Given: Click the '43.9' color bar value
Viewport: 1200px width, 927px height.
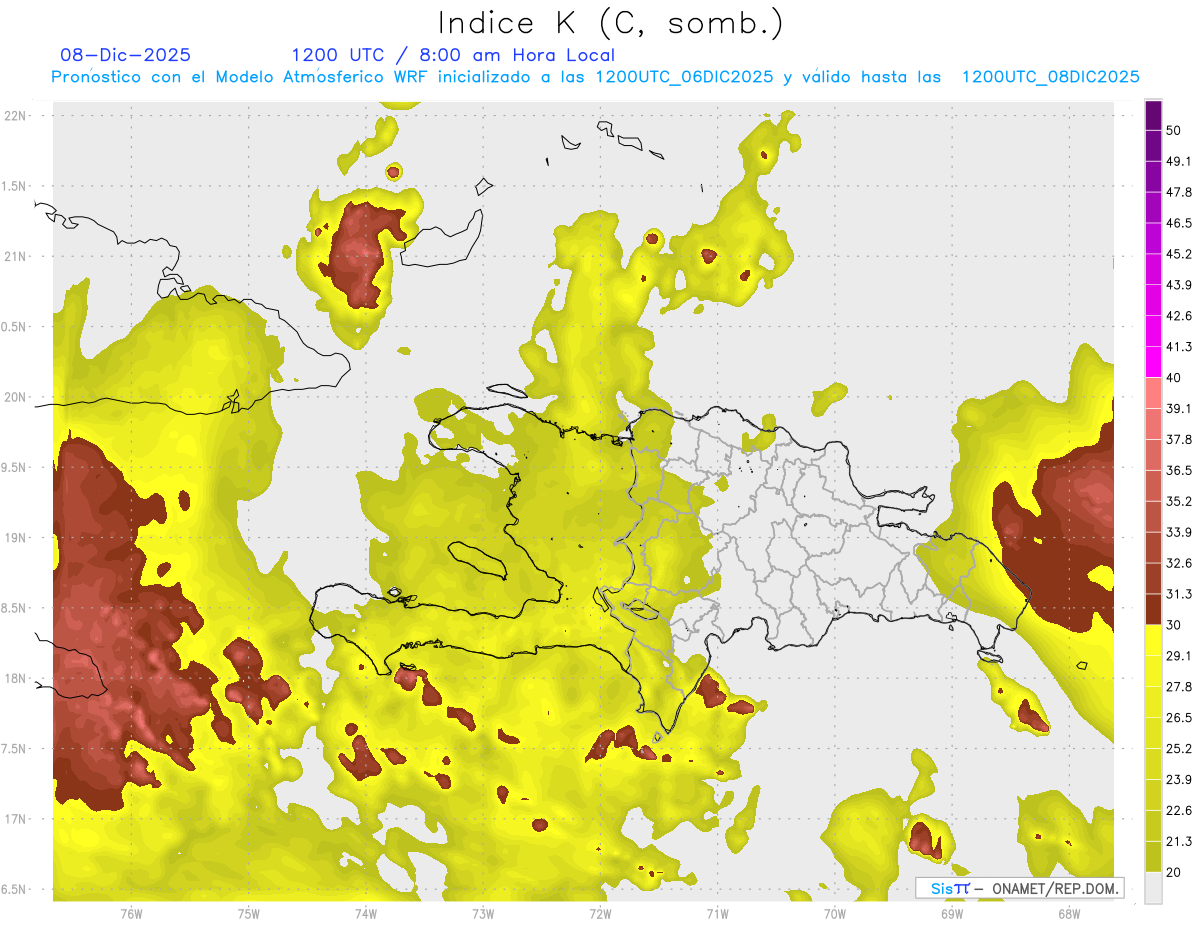Looking at the screenshot, I should pos(1179,285).
